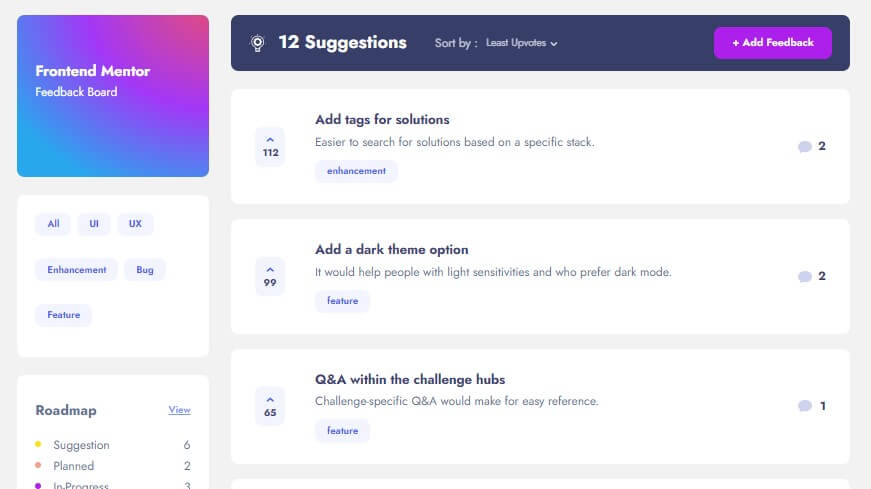Click comment bubble on Add tags for solutions
Viewport: 871px width, 489px height.
804,147
